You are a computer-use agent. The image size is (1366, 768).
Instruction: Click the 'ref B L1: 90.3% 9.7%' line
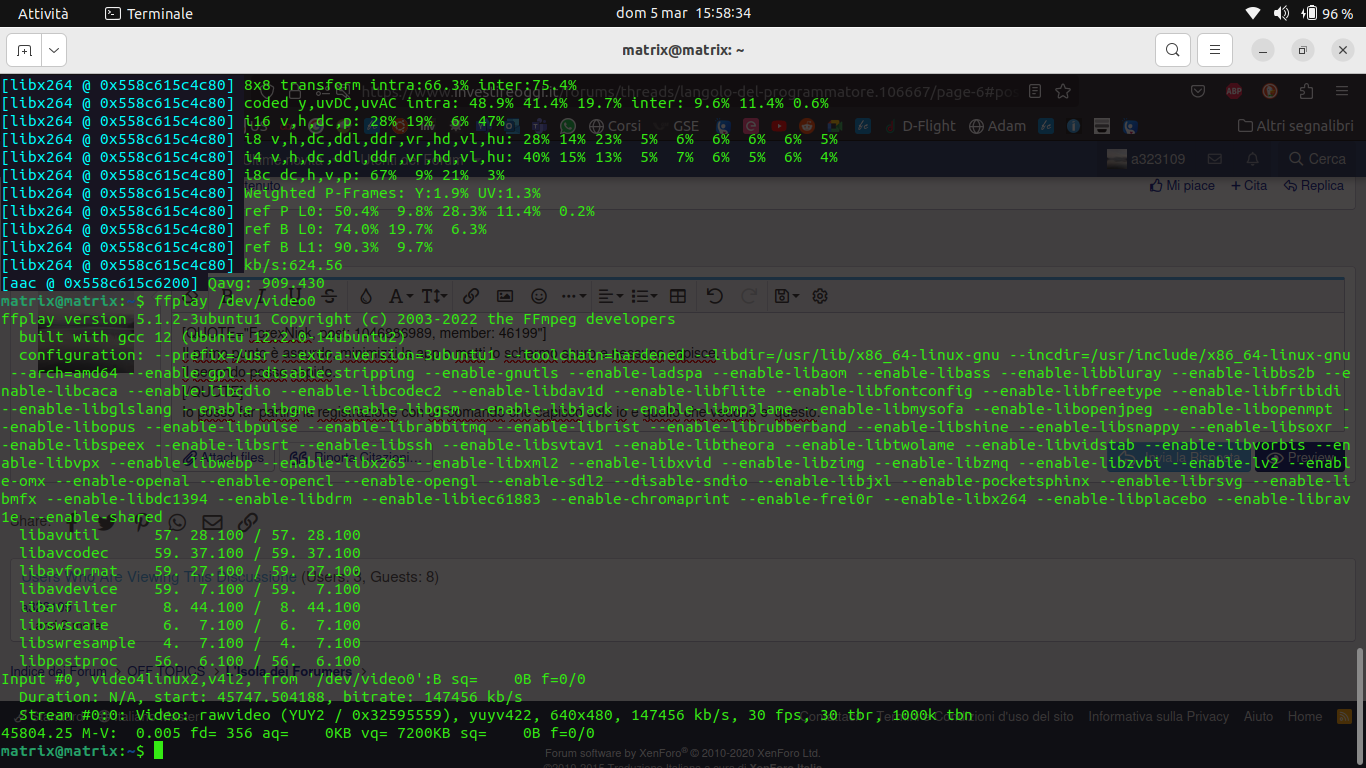click(x=338, y=247)
